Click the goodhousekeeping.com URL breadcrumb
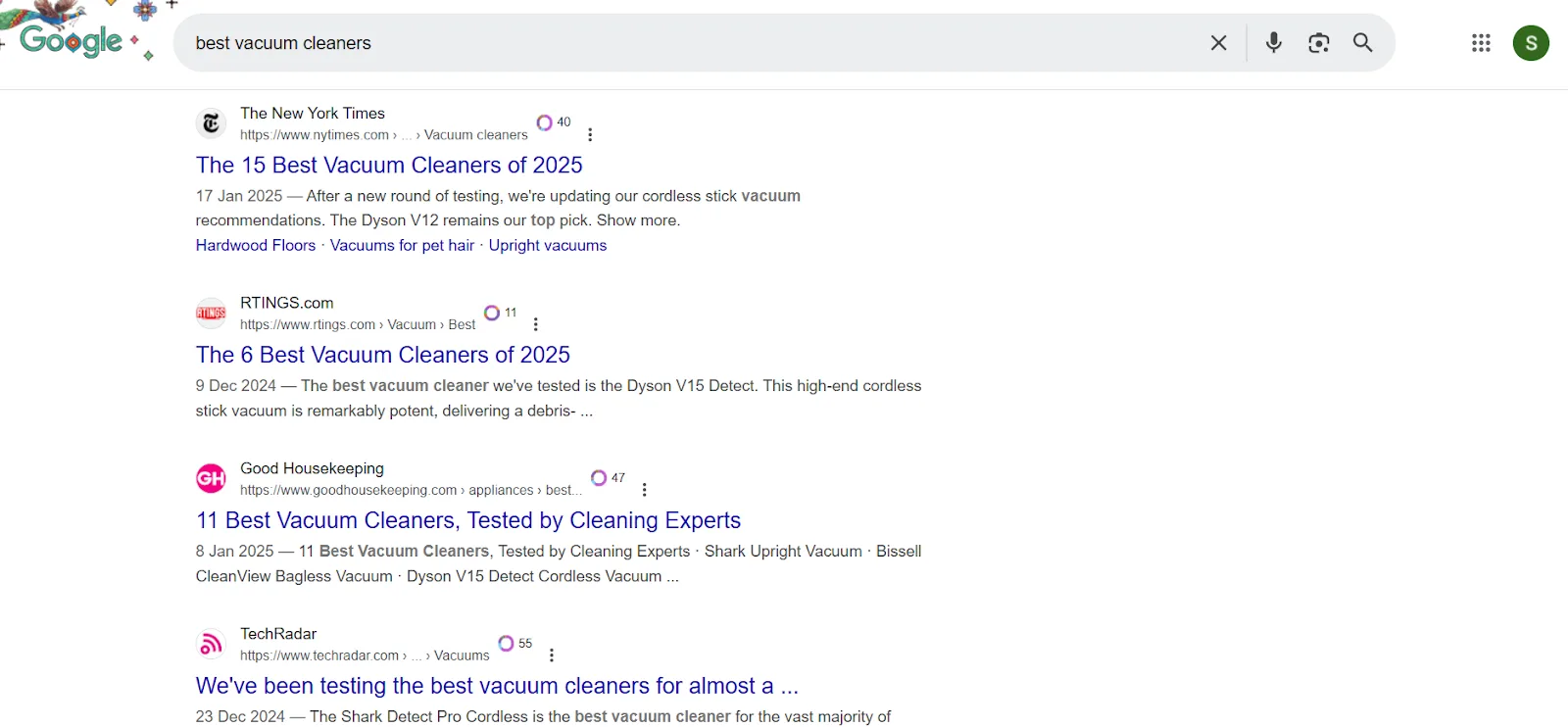Screen dimensions: 1568x727 pos(411,491)
